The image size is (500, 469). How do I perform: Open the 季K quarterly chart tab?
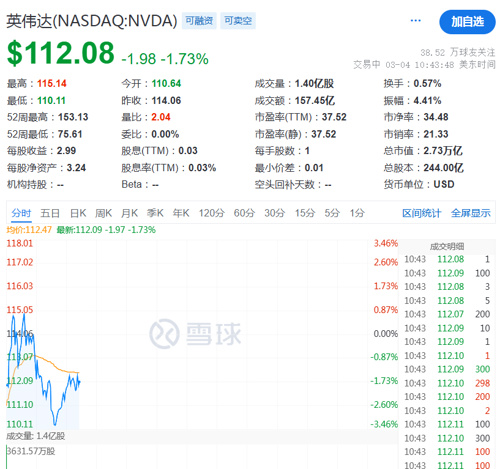pyautogui.click(x=155, y=213)
